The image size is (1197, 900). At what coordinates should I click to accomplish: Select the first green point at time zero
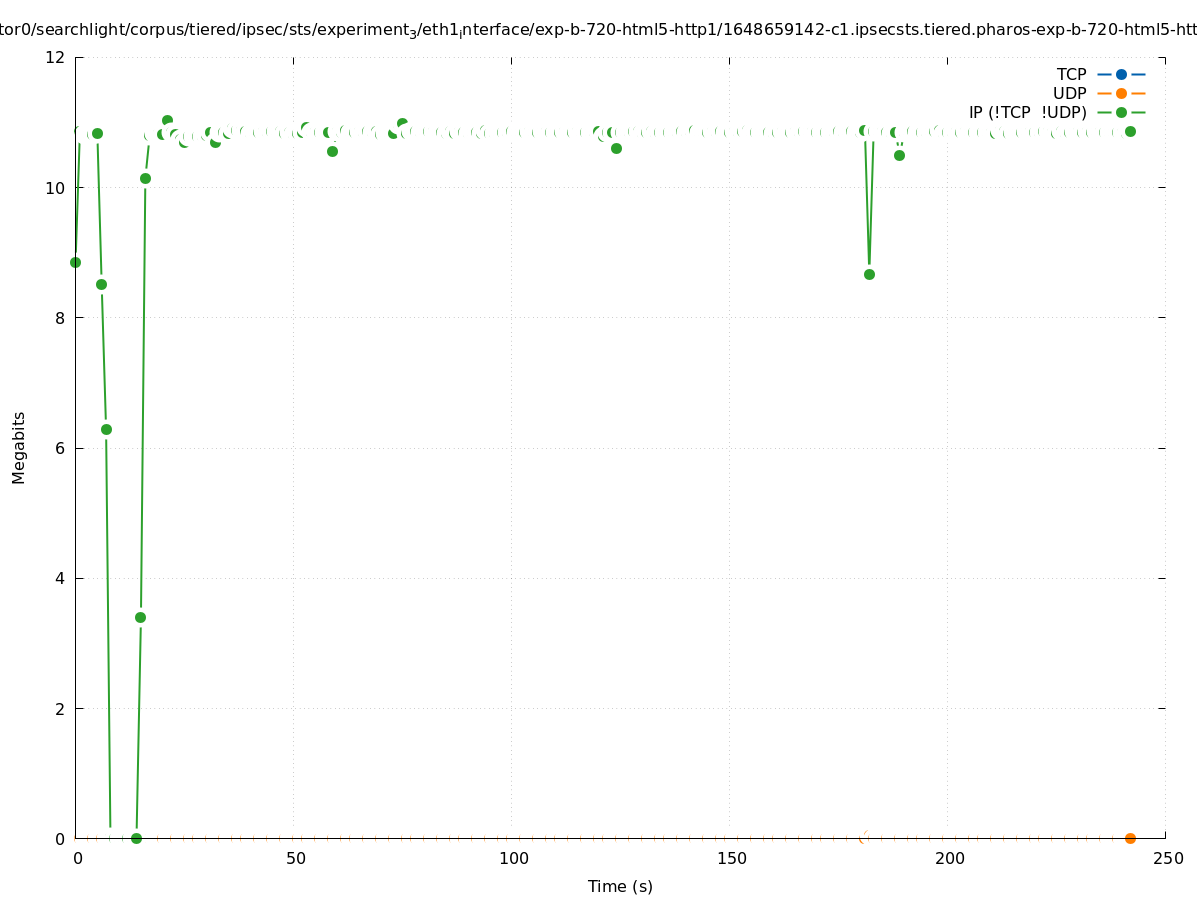tap(75, 262)
